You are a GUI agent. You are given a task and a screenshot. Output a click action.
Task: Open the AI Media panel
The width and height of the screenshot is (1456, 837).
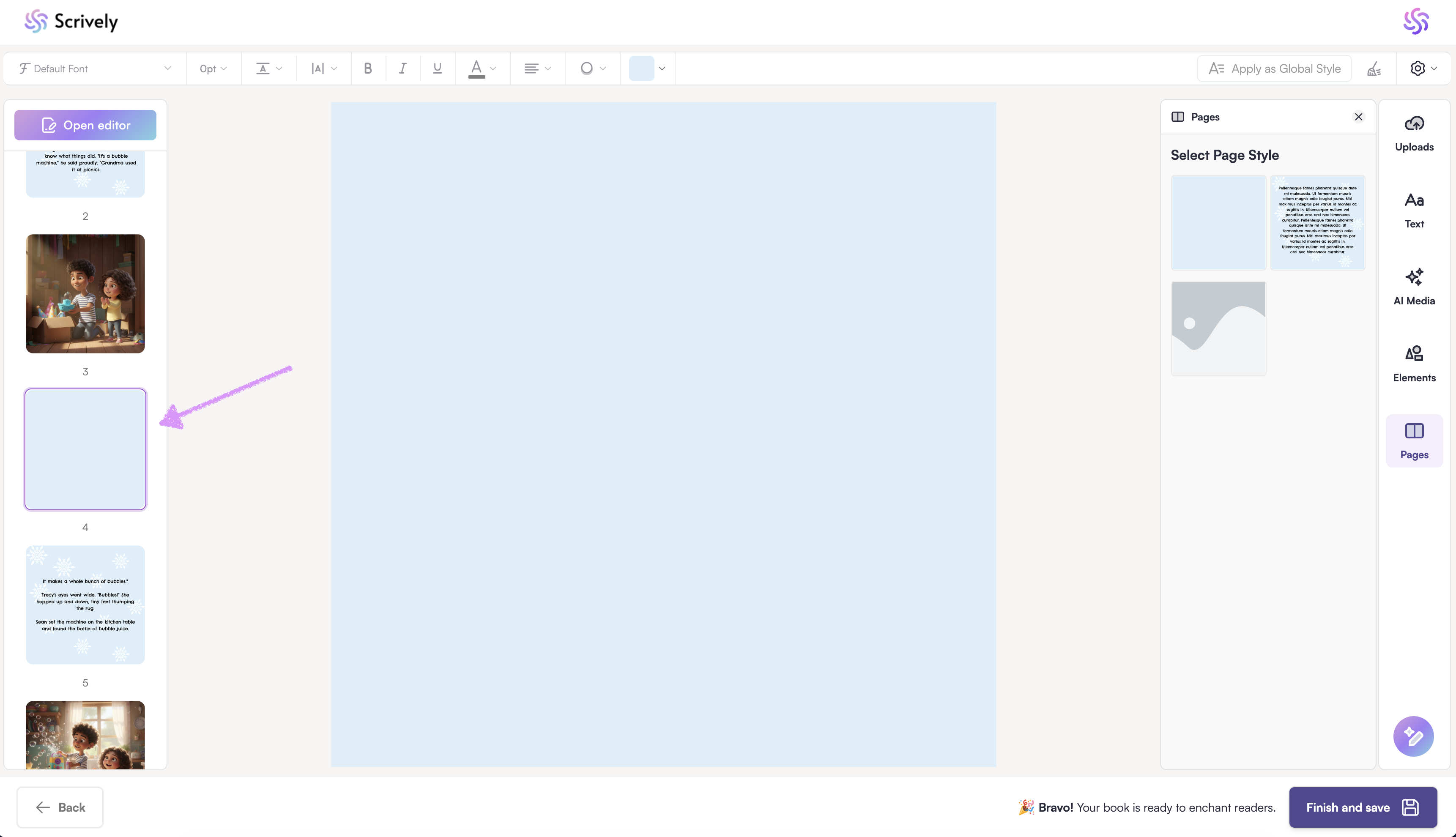1414,287
